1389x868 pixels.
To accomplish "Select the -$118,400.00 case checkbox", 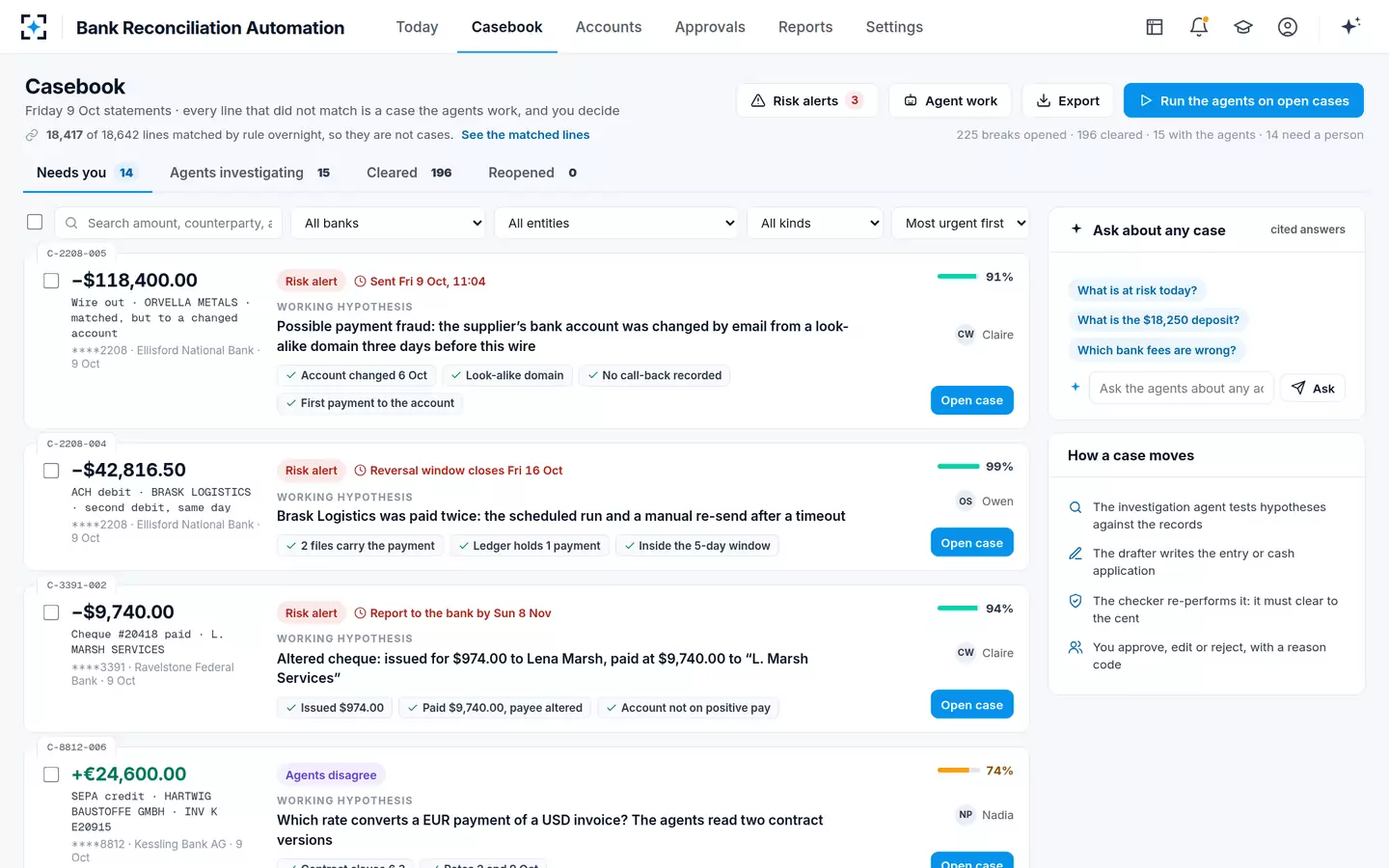I will (51, 281).
